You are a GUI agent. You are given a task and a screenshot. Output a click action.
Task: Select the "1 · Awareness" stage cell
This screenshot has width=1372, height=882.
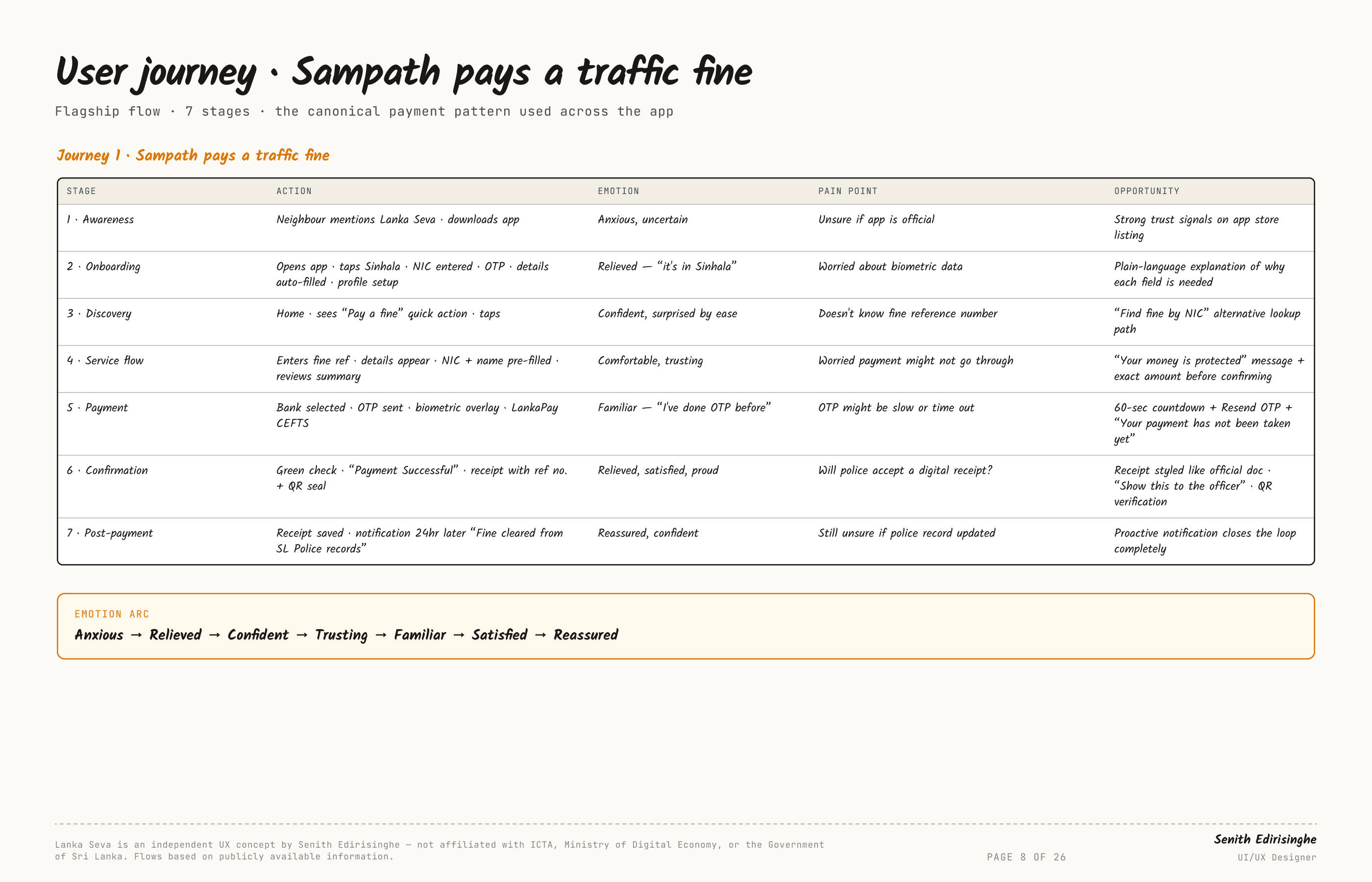(x=100, y=220)
